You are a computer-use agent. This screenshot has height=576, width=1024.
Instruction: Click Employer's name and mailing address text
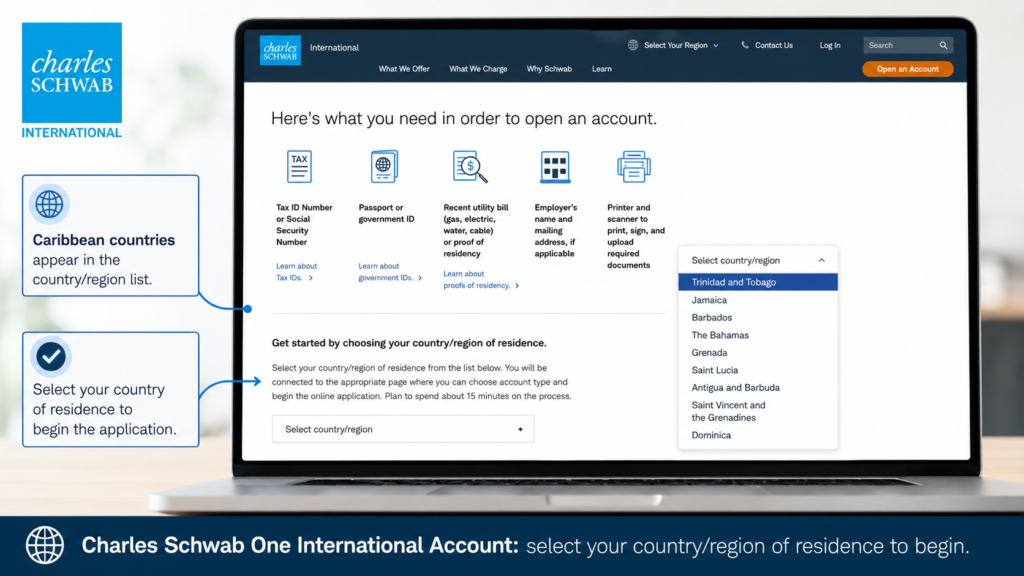[556, 231]
